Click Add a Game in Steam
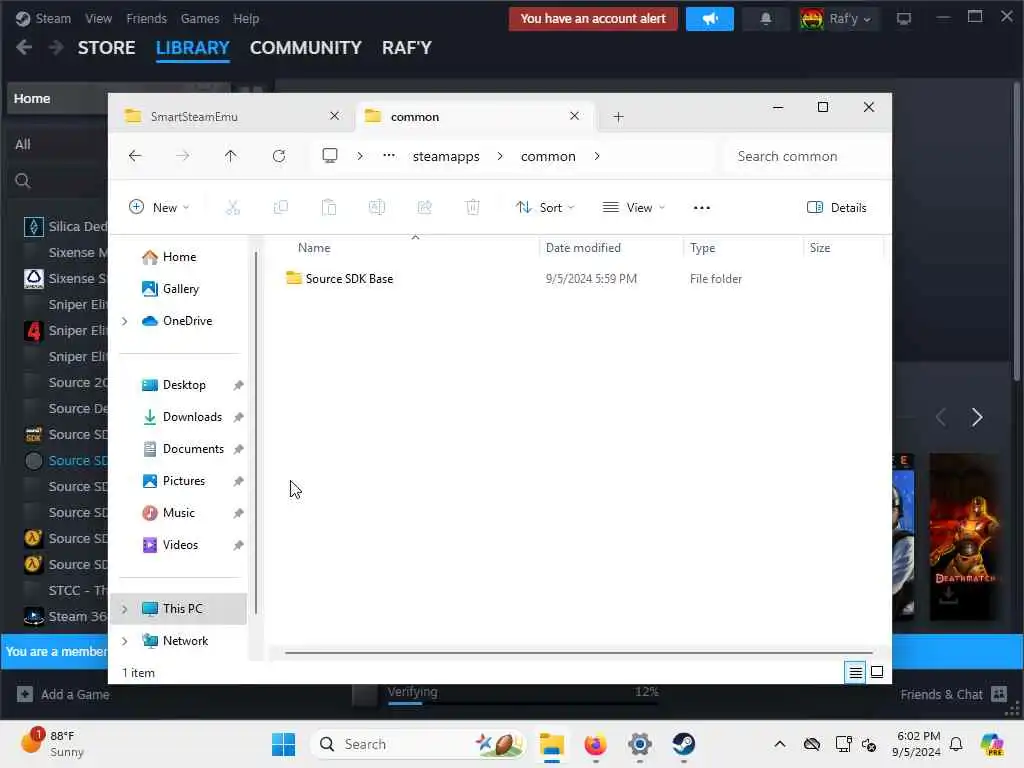The image size is (1024, 768). coord(63,694)
